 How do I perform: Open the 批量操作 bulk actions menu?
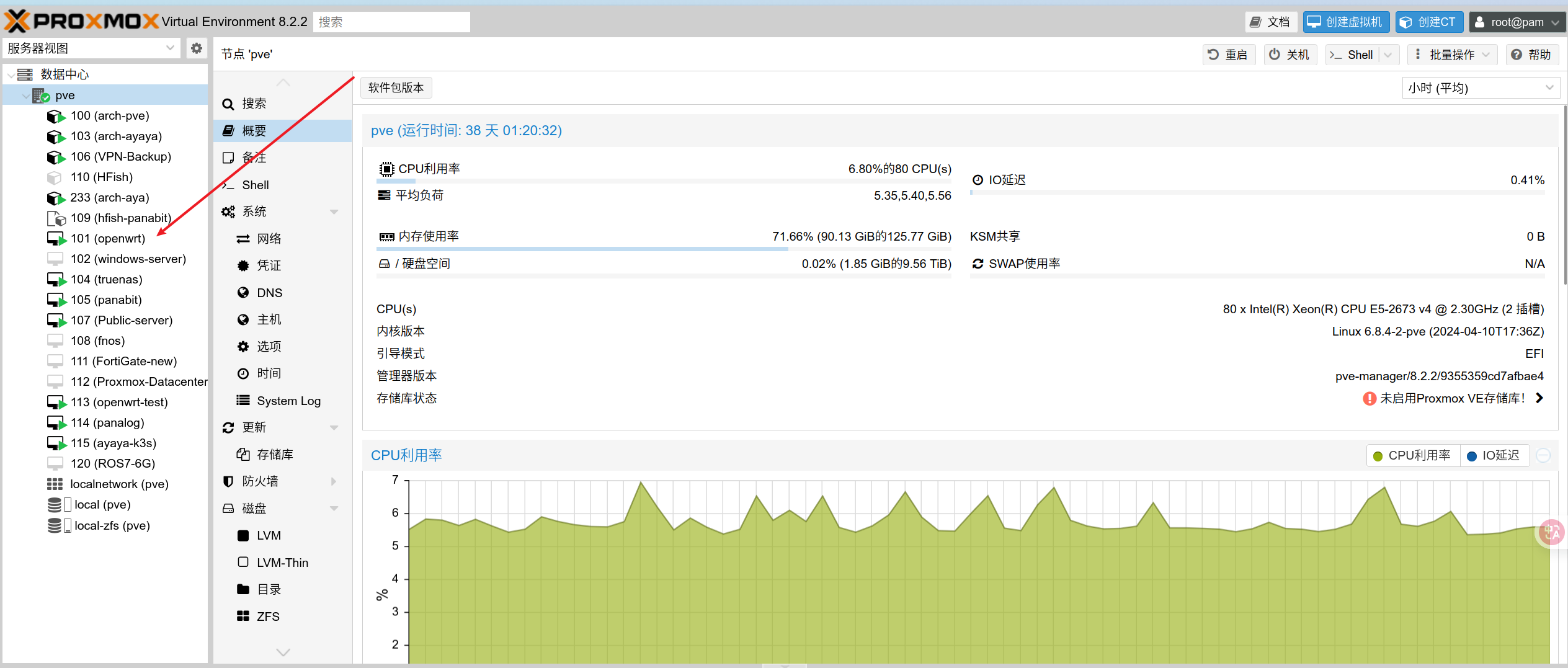[1453, 55]
